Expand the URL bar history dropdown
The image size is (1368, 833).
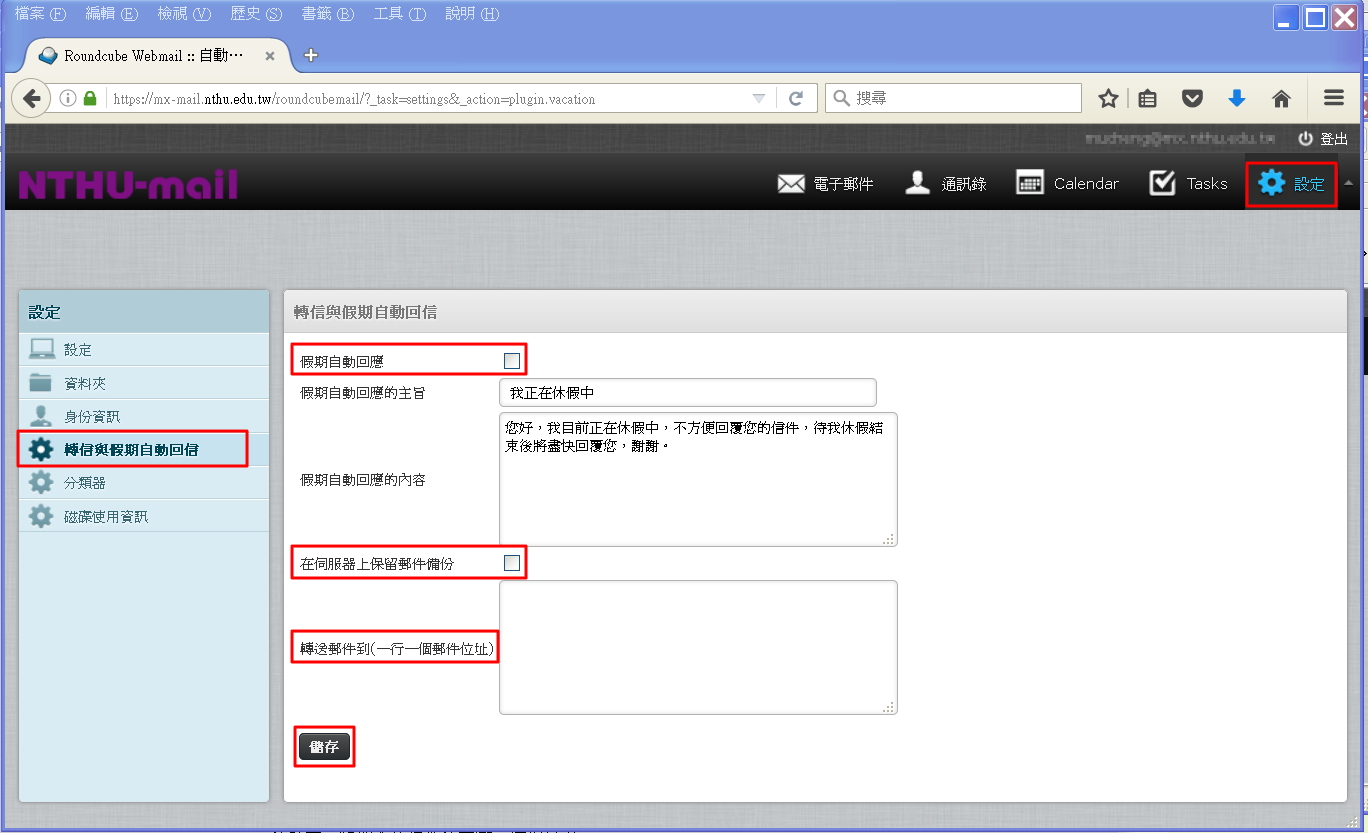tap(759, 98)
